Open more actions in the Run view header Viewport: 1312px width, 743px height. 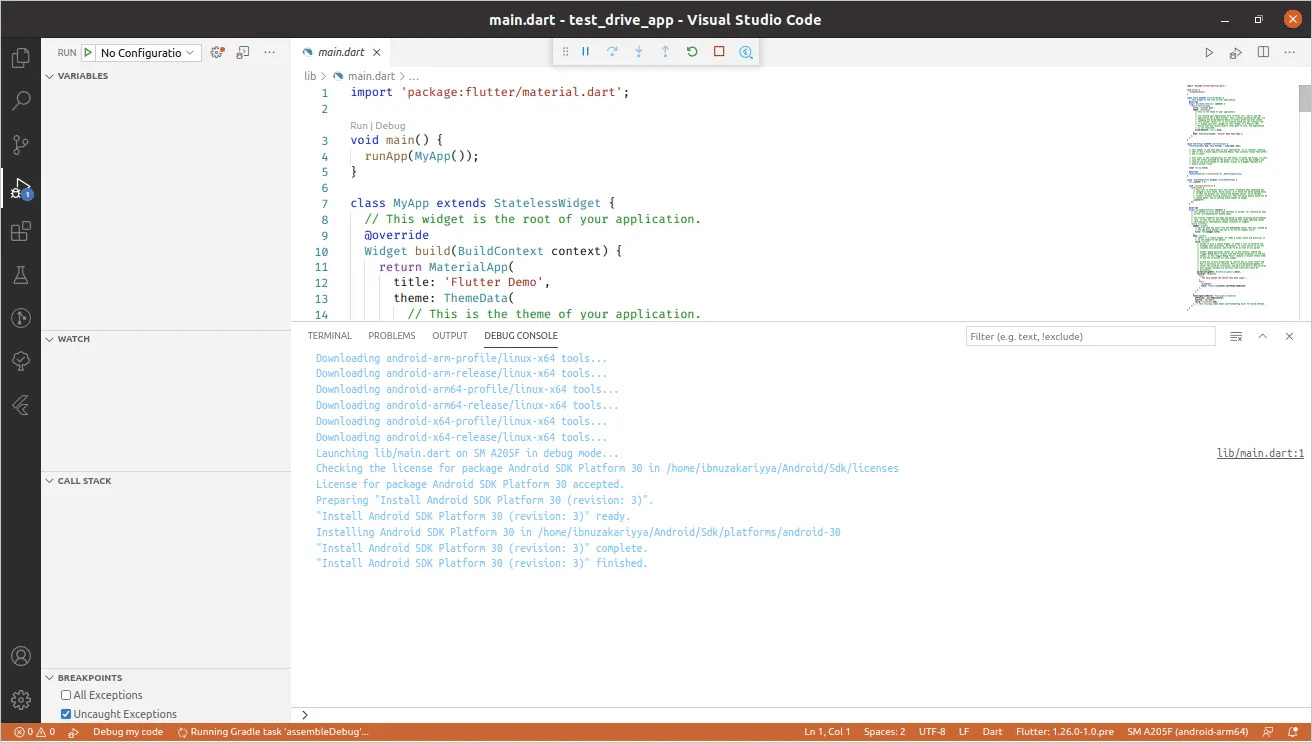point(269,52)
